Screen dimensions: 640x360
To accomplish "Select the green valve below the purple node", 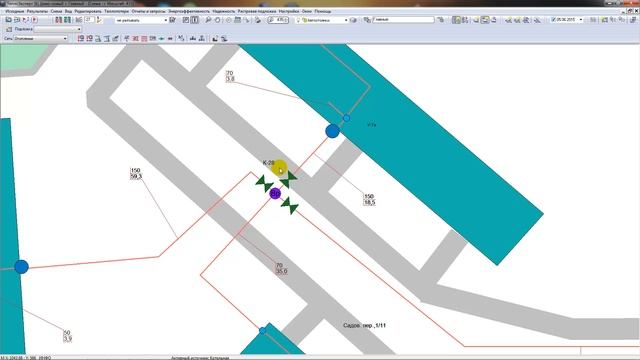I will click(x=290, y=205).
